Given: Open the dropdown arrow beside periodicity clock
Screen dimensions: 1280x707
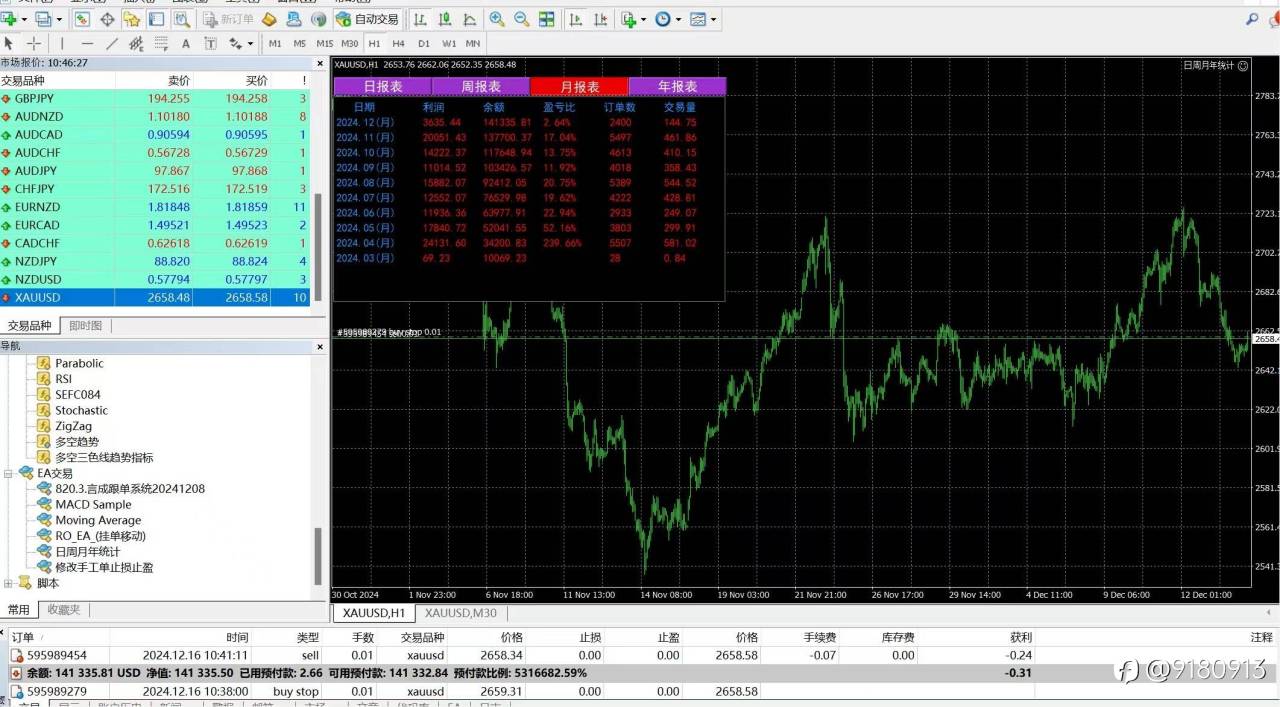Looking at the screenshot, I should tap(678, 19).
